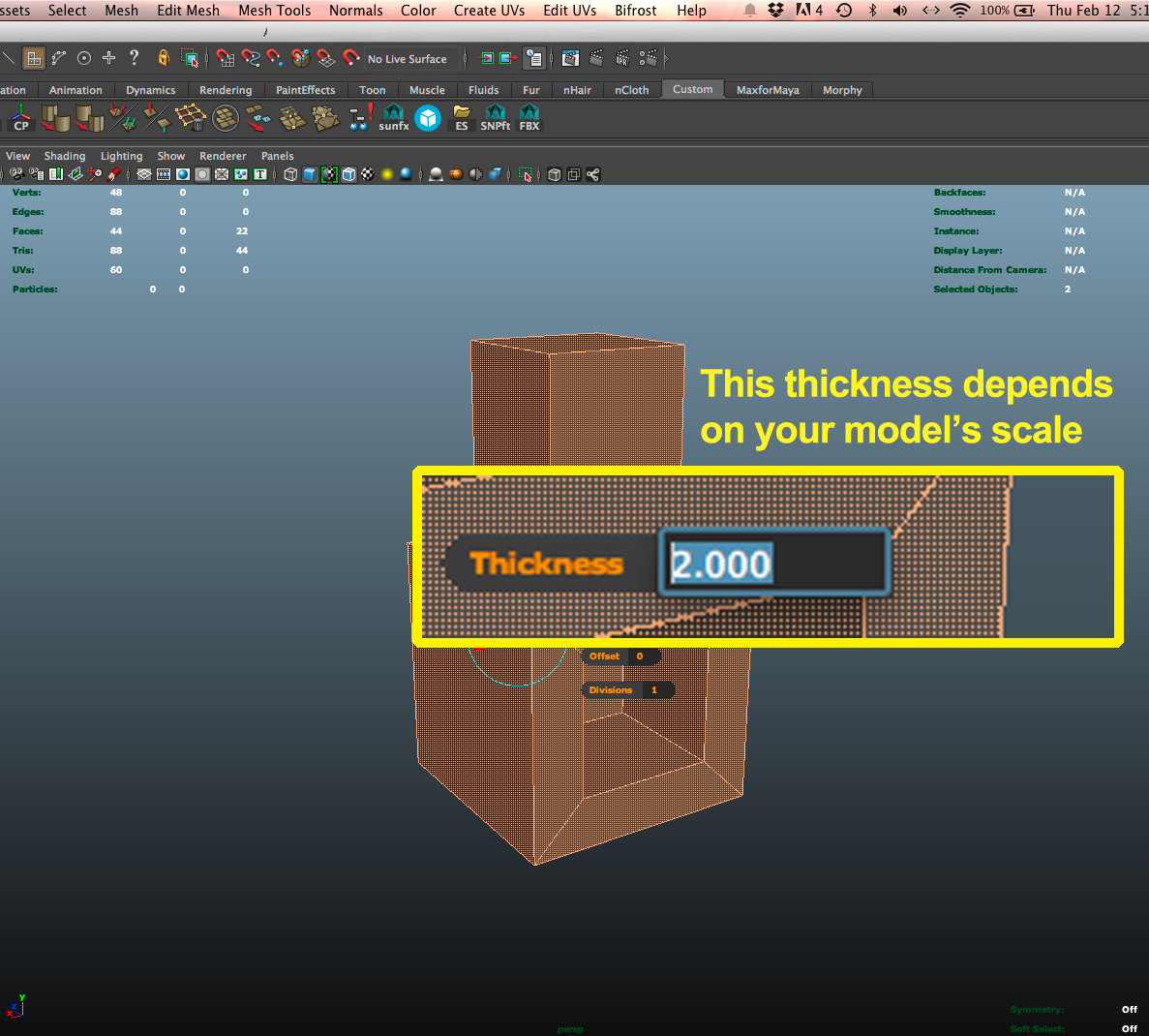The image size is (1149, 1036).
Task: Click the FBX shelf button
Action: tap(529, 118)
